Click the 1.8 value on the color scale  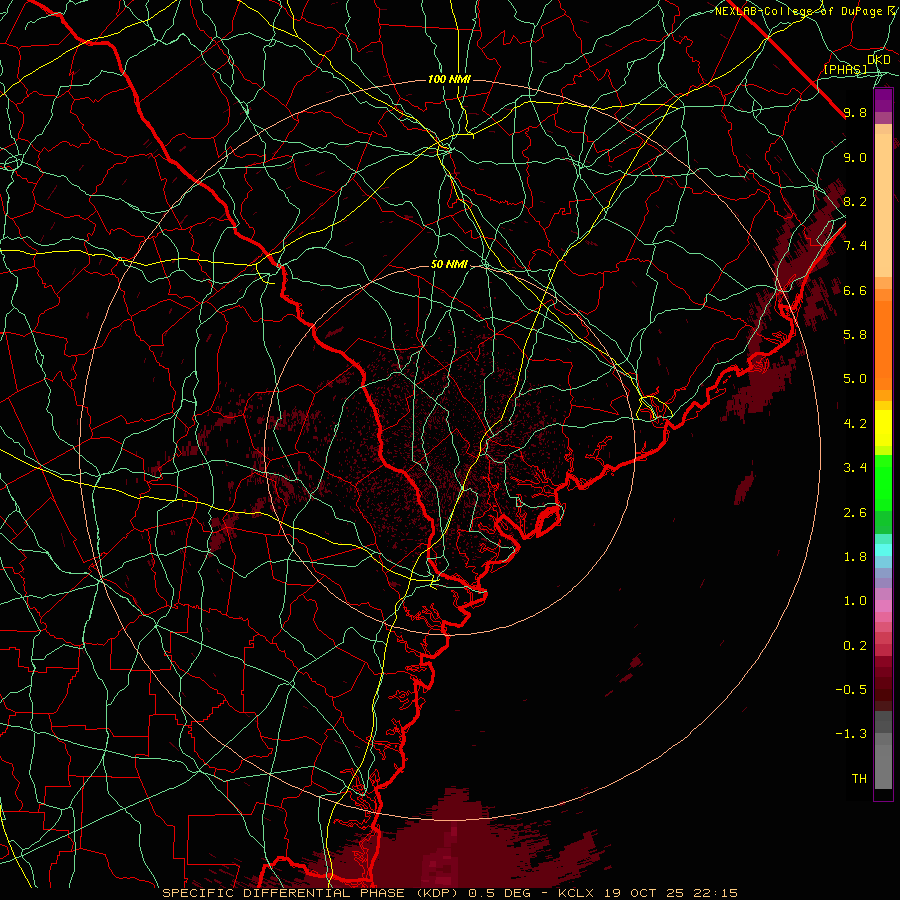[x=855, y=557]
